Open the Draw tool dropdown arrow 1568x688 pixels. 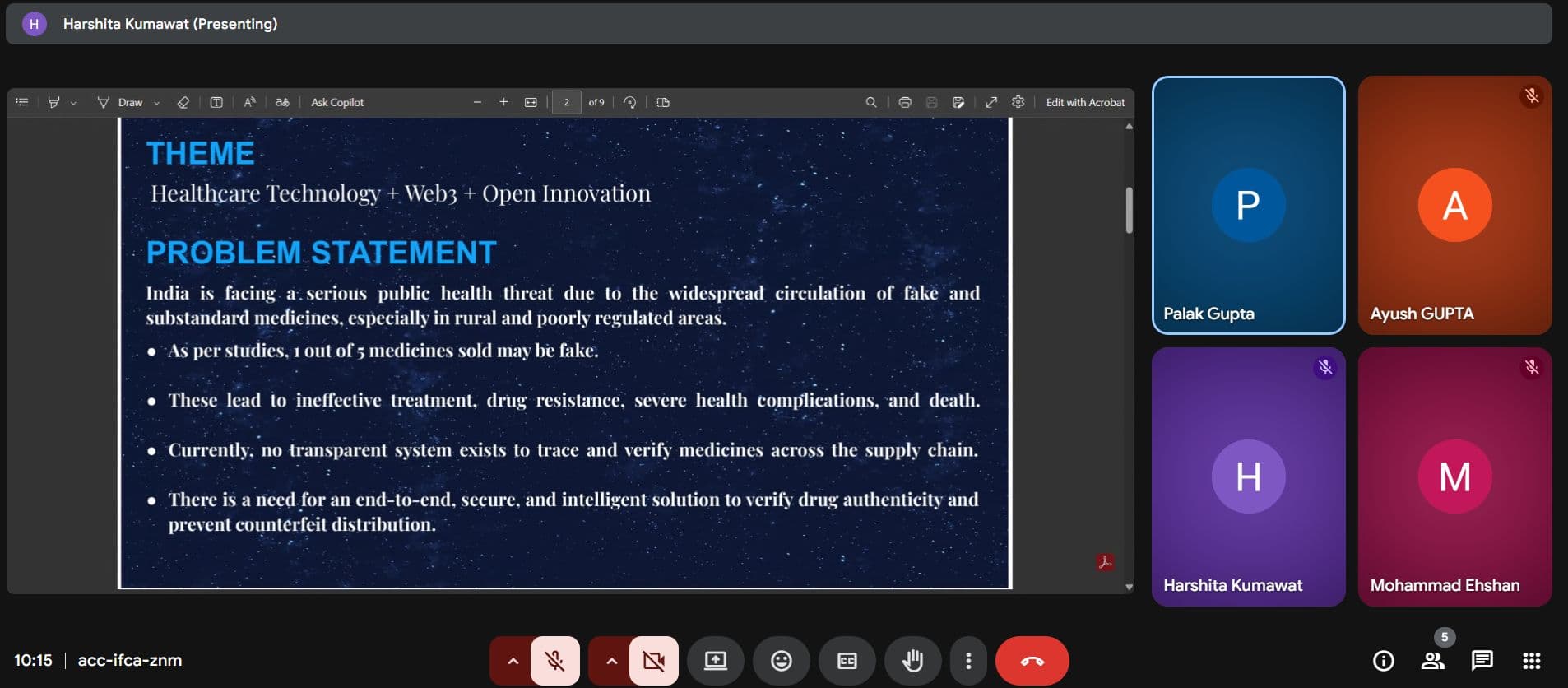point(156,103)
